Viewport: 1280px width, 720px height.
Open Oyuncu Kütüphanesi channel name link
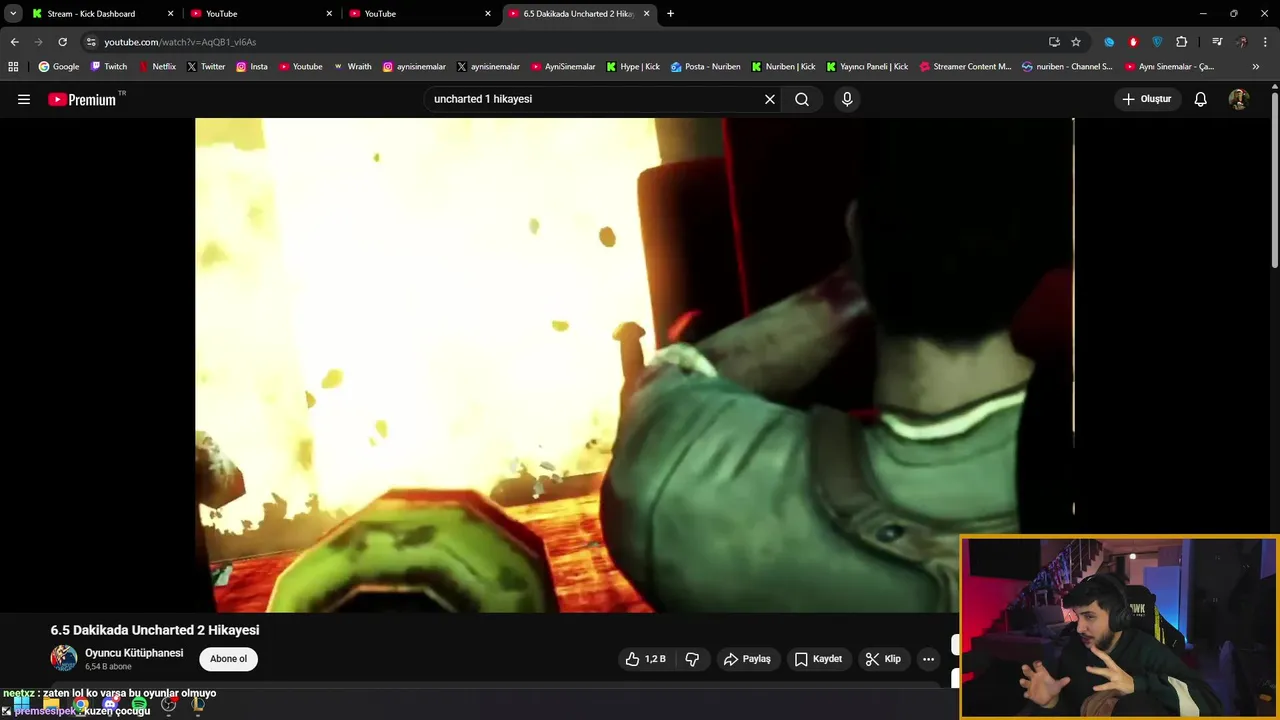click(x=134, y=653)
